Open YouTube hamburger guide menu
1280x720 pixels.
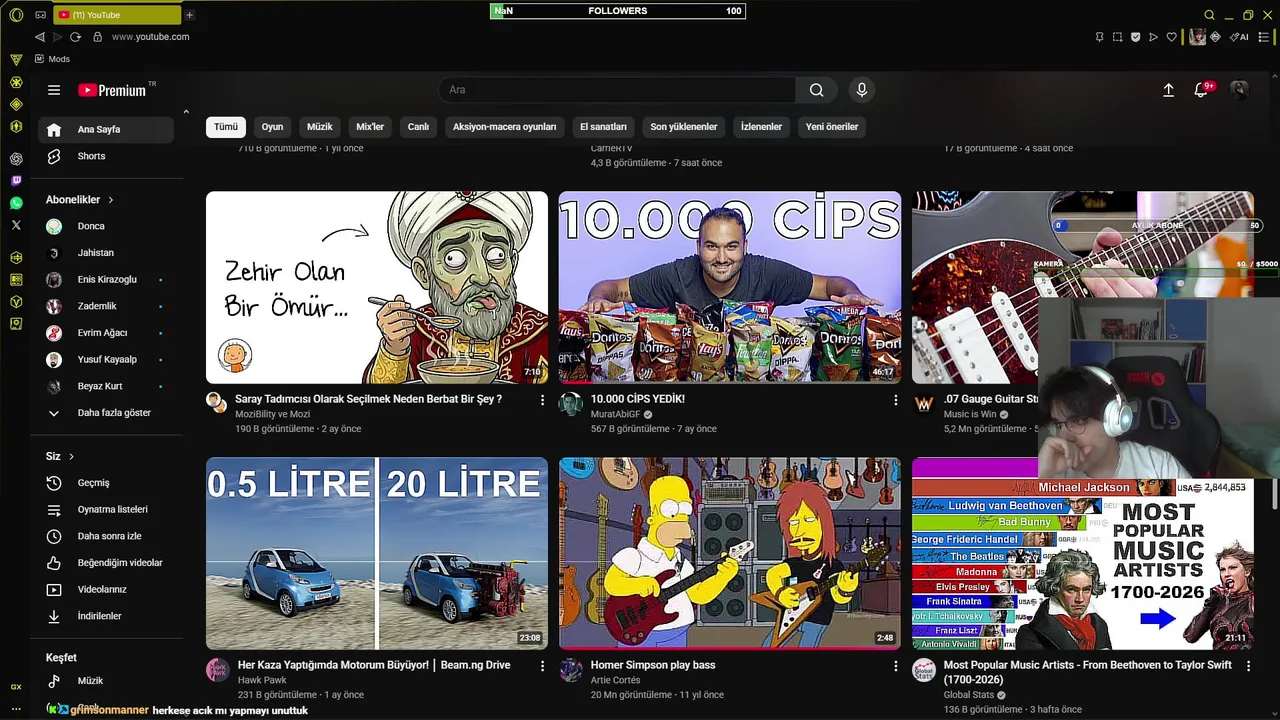click(54, 90)
